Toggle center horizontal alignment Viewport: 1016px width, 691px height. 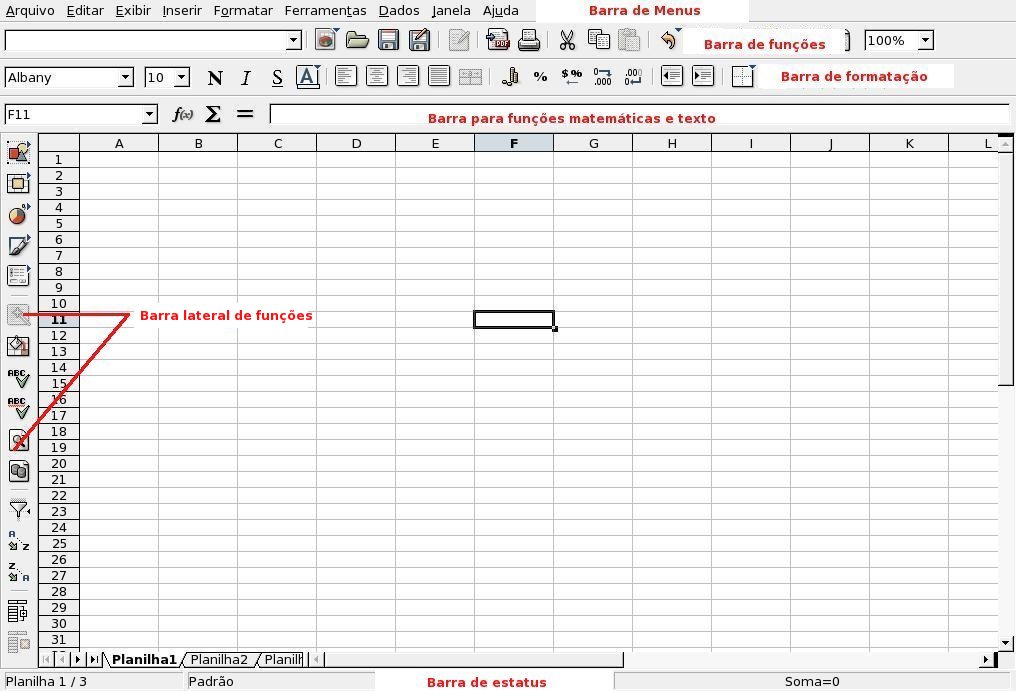[x=376, y=76]
